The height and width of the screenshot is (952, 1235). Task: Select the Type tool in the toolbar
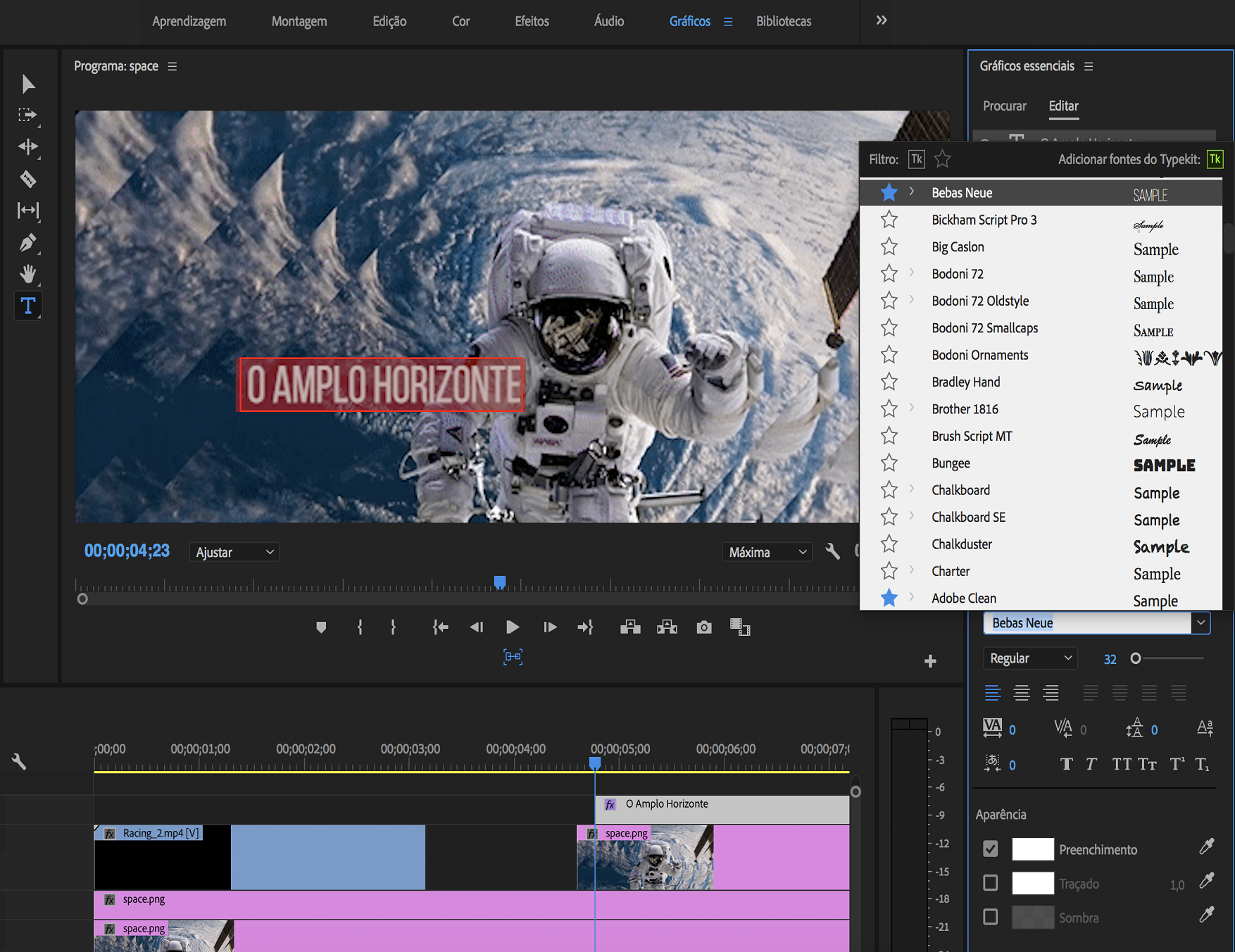pos(28,306)
